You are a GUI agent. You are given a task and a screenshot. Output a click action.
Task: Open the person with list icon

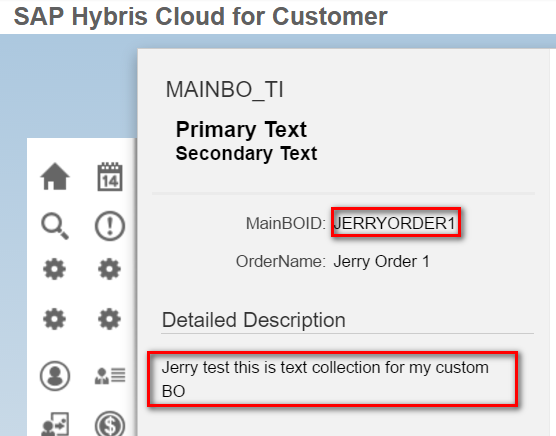[110, 376]
